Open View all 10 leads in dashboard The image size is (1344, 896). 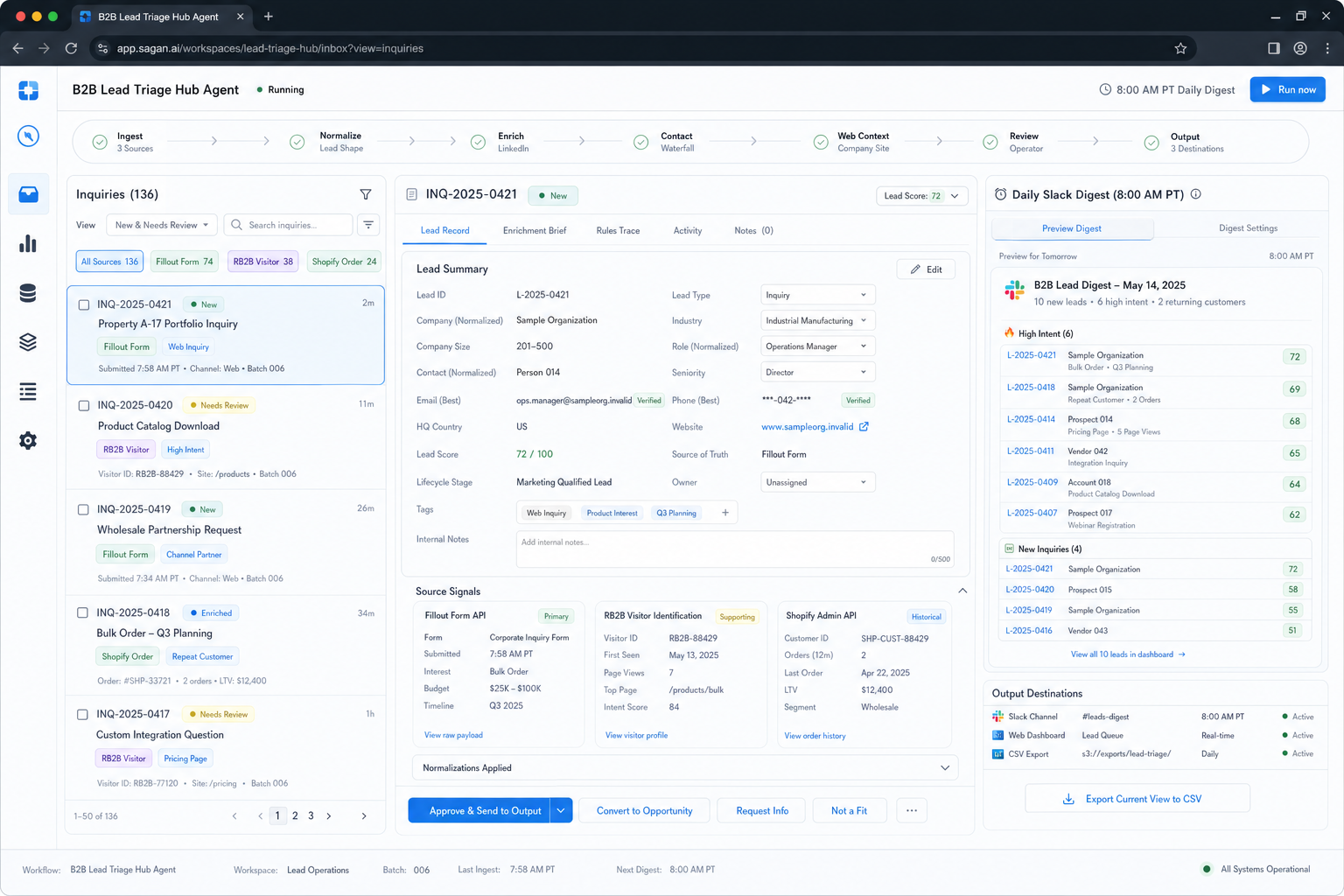tap(1128, 654)
